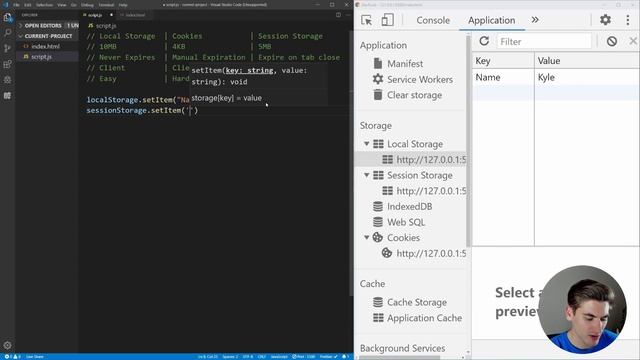640x360 pixels.
Task: Select the Name key cell in table
Action: 503,77
